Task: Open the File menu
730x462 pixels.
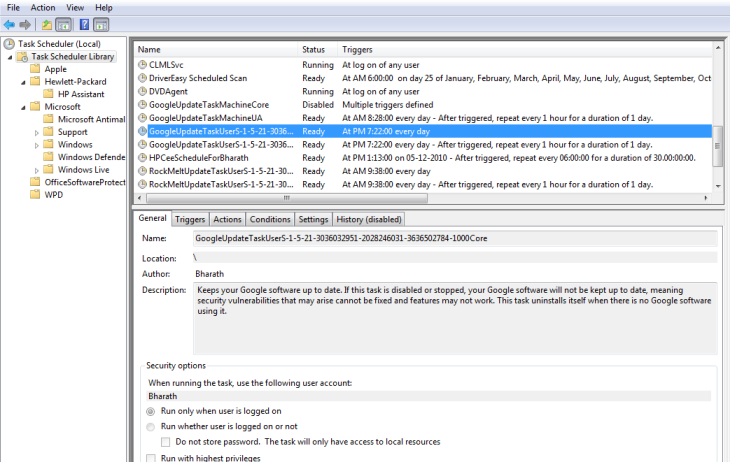Action: coord(13,7)
